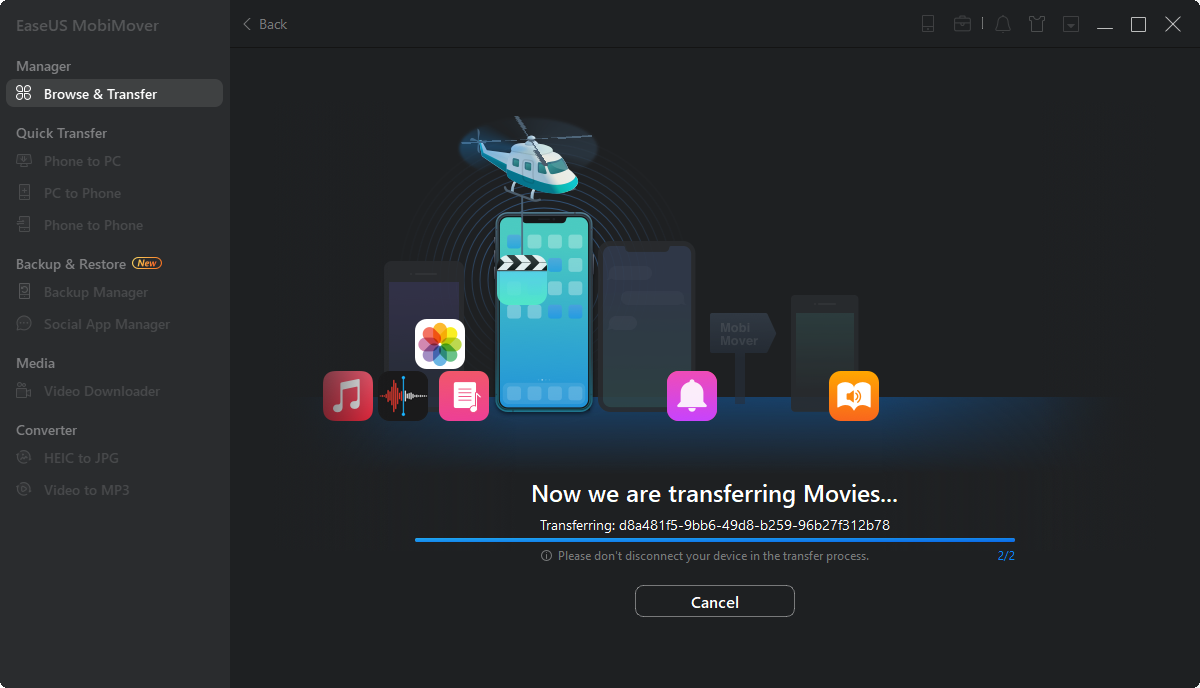Open Phone to Phone transfer
The height and width of the screenshot is (688, 1200).
[93, 225]
